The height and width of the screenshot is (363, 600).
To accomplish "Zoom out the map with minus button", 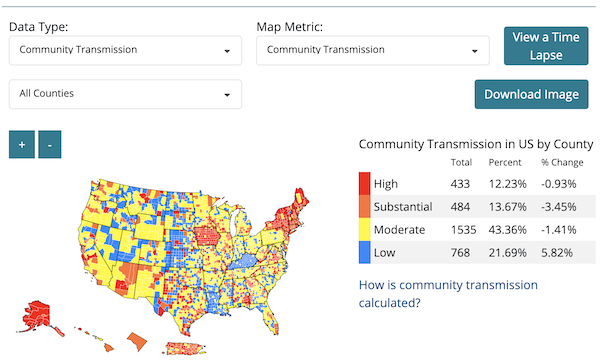I will [50, 145].
